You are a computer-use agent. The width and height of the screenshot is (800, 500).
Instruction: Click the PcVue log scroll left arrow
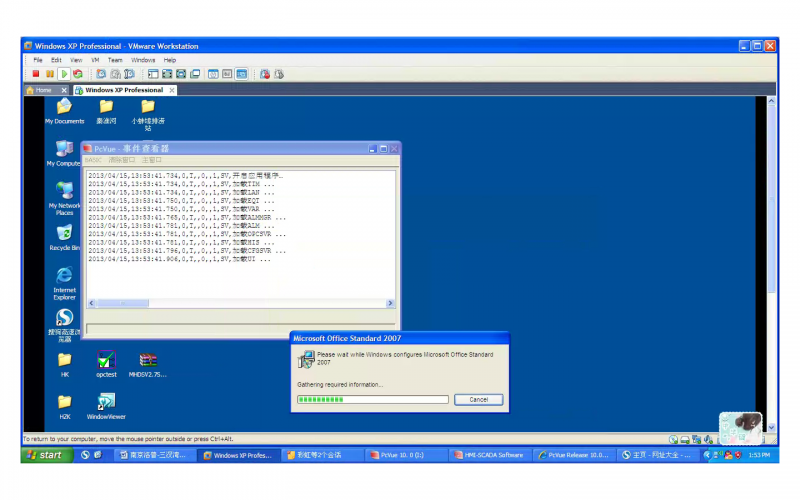tap(91, 303)
